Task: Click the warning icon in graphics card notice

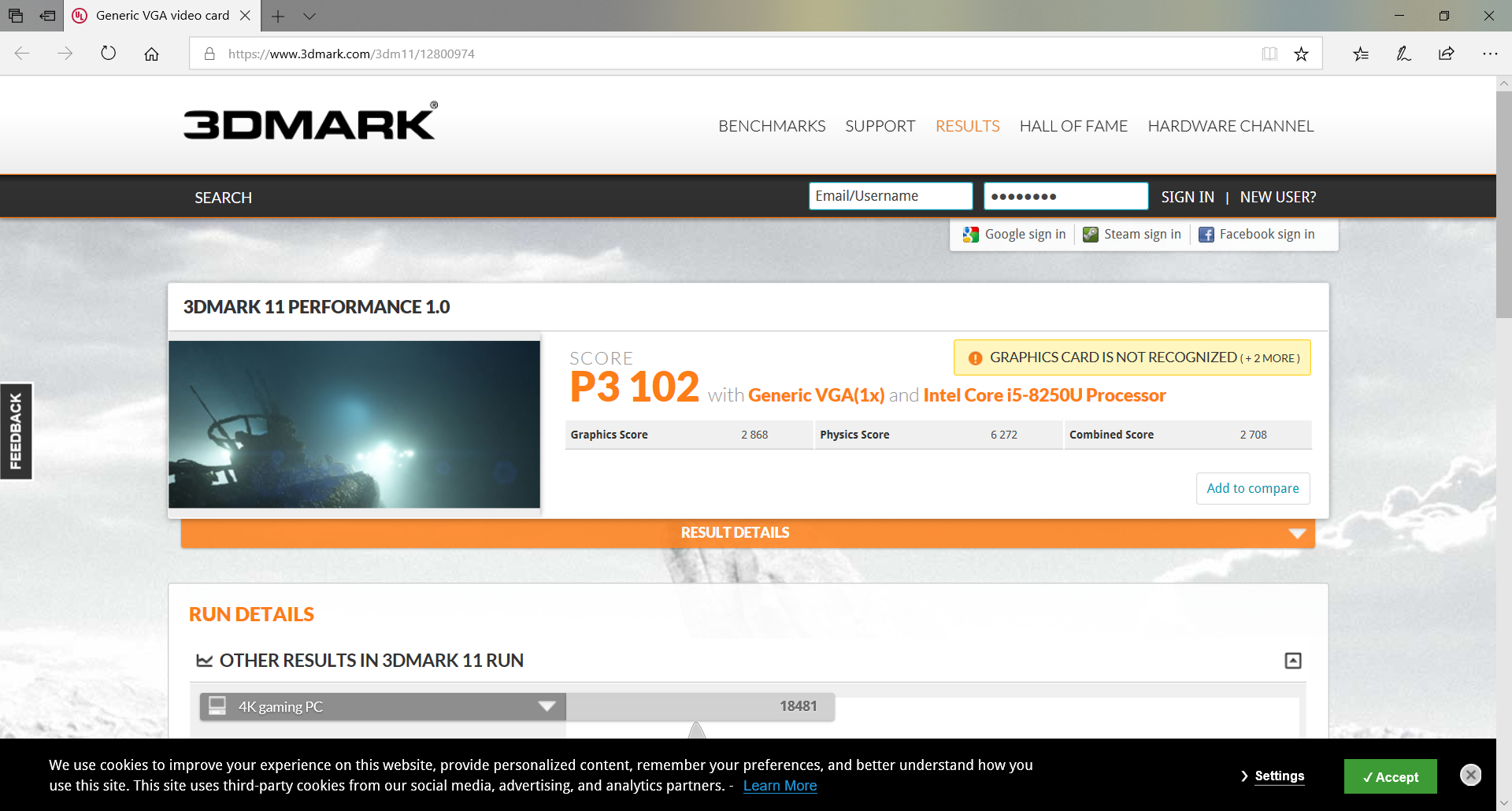Action: click(x=975, y=358)
